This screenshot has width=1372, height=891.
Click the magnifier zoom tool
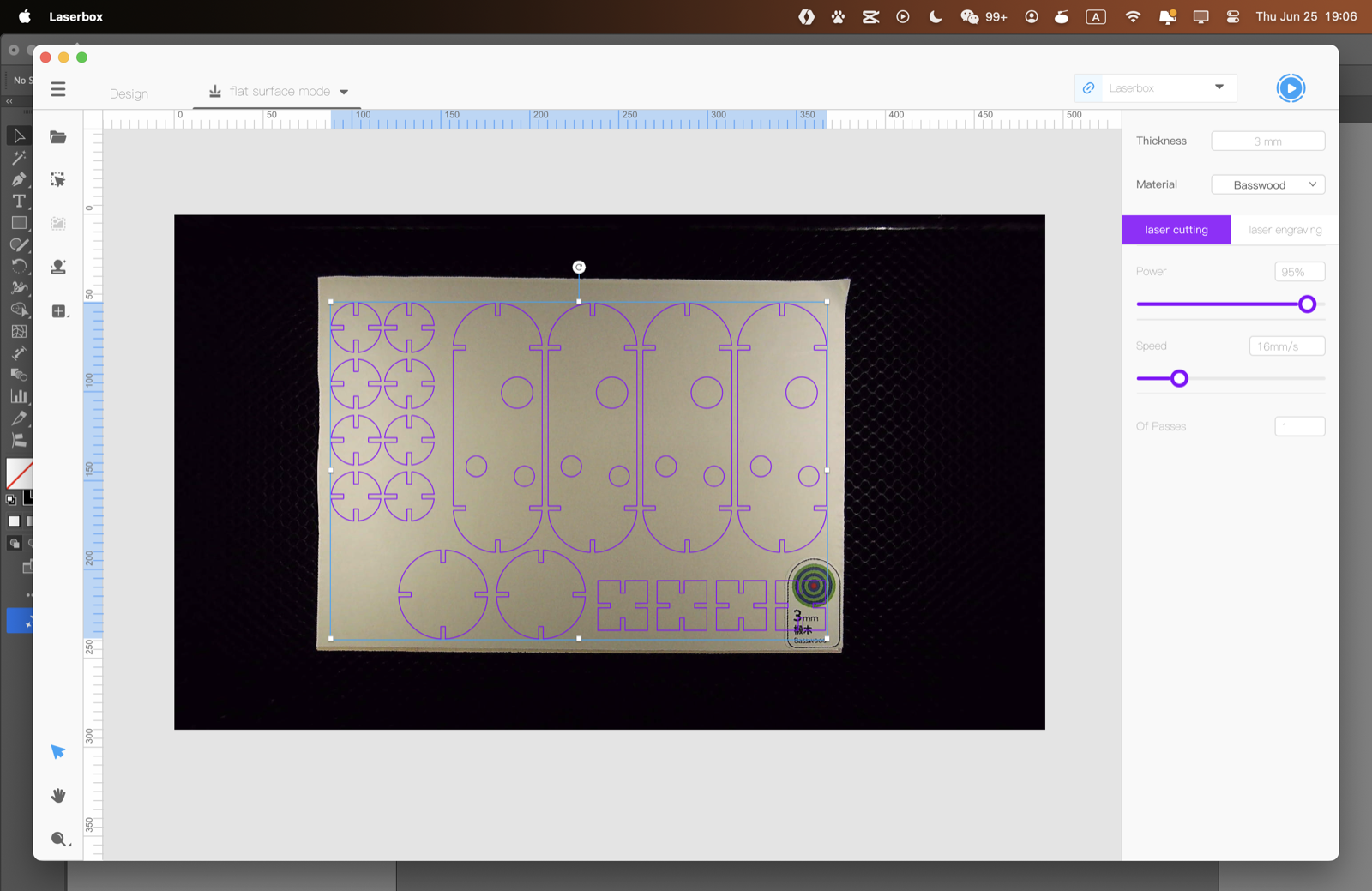point(59,840)
